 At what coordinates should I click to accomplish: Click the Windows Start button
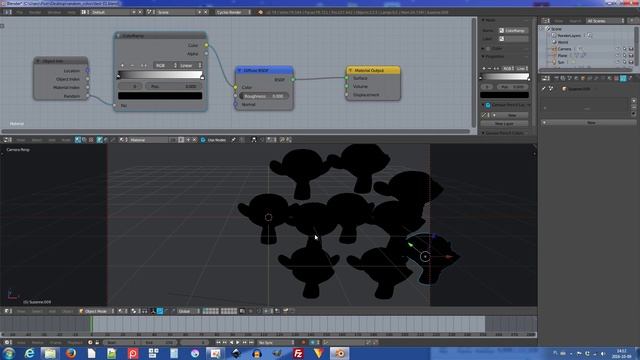(x=9, y=353)
